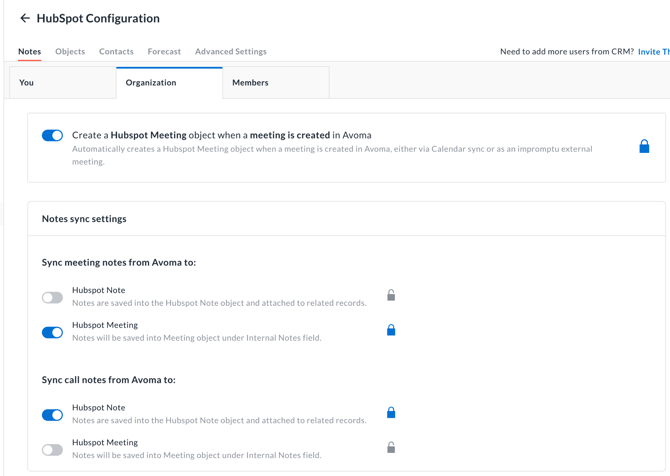The width and height of the screenshot is (670, 476).
Task: Click unlocked padlock for meeting notes Hubspot Note
Action: (x=391, y=295)
